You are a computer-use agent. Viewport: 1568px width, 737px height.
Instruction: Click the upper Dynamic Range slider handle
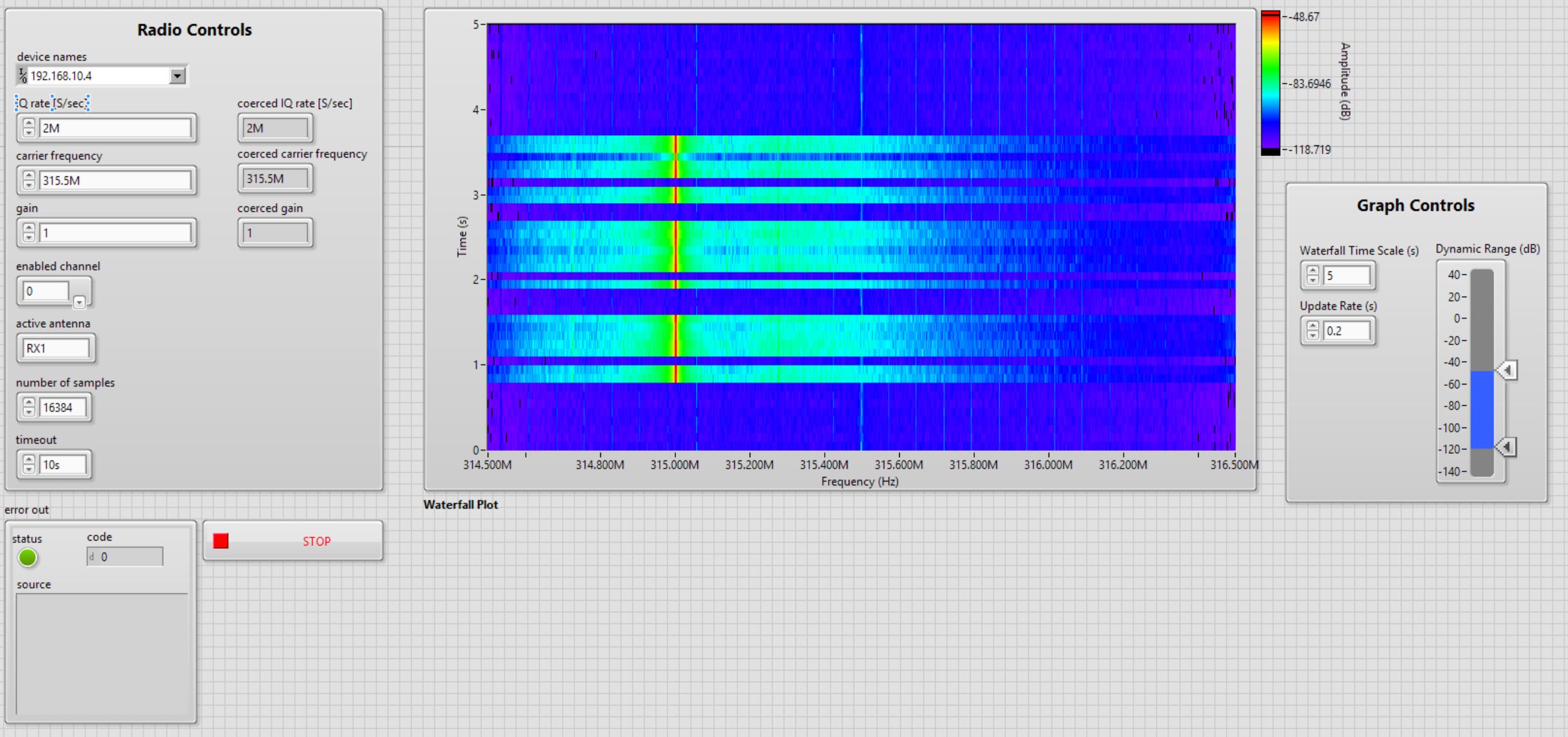pos(1508,370)
